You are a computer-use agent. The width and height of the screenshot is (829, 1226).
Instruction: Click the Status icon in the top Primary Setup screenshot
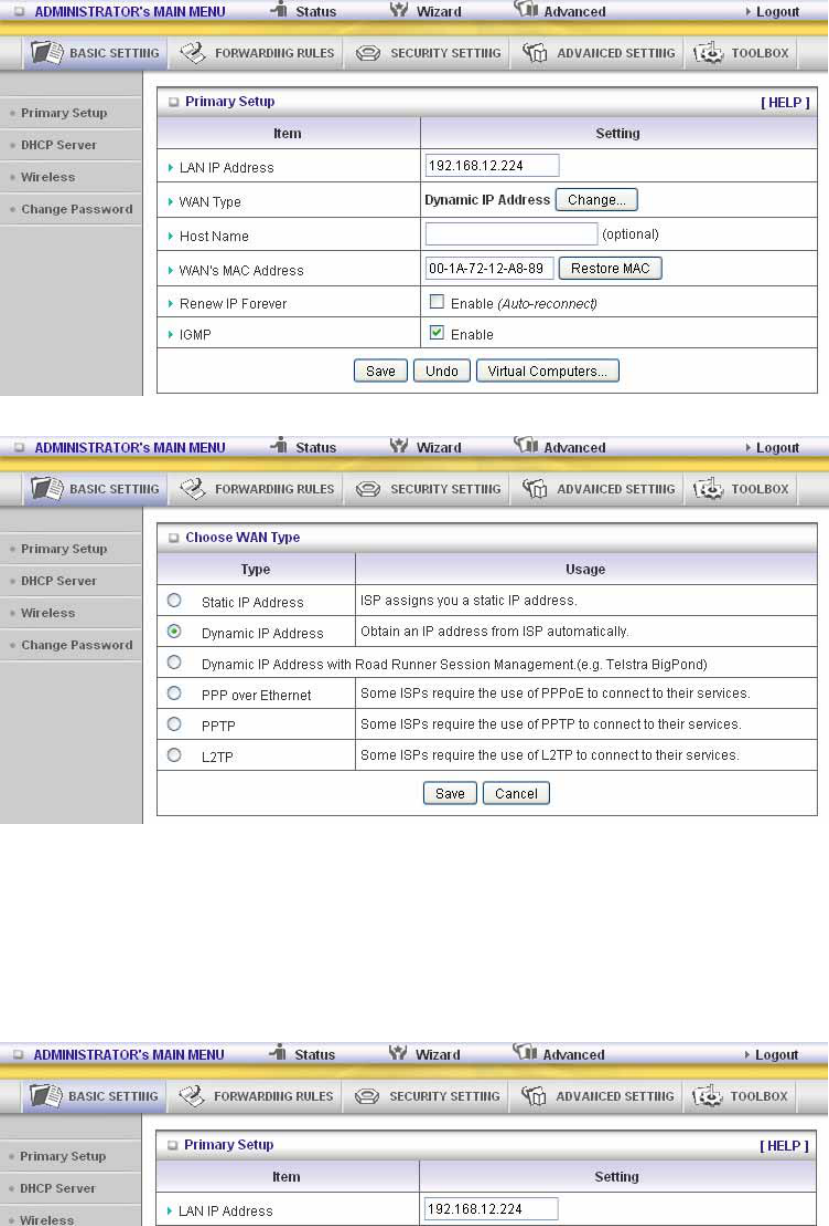pyautogui.click(x=280, y=11)
